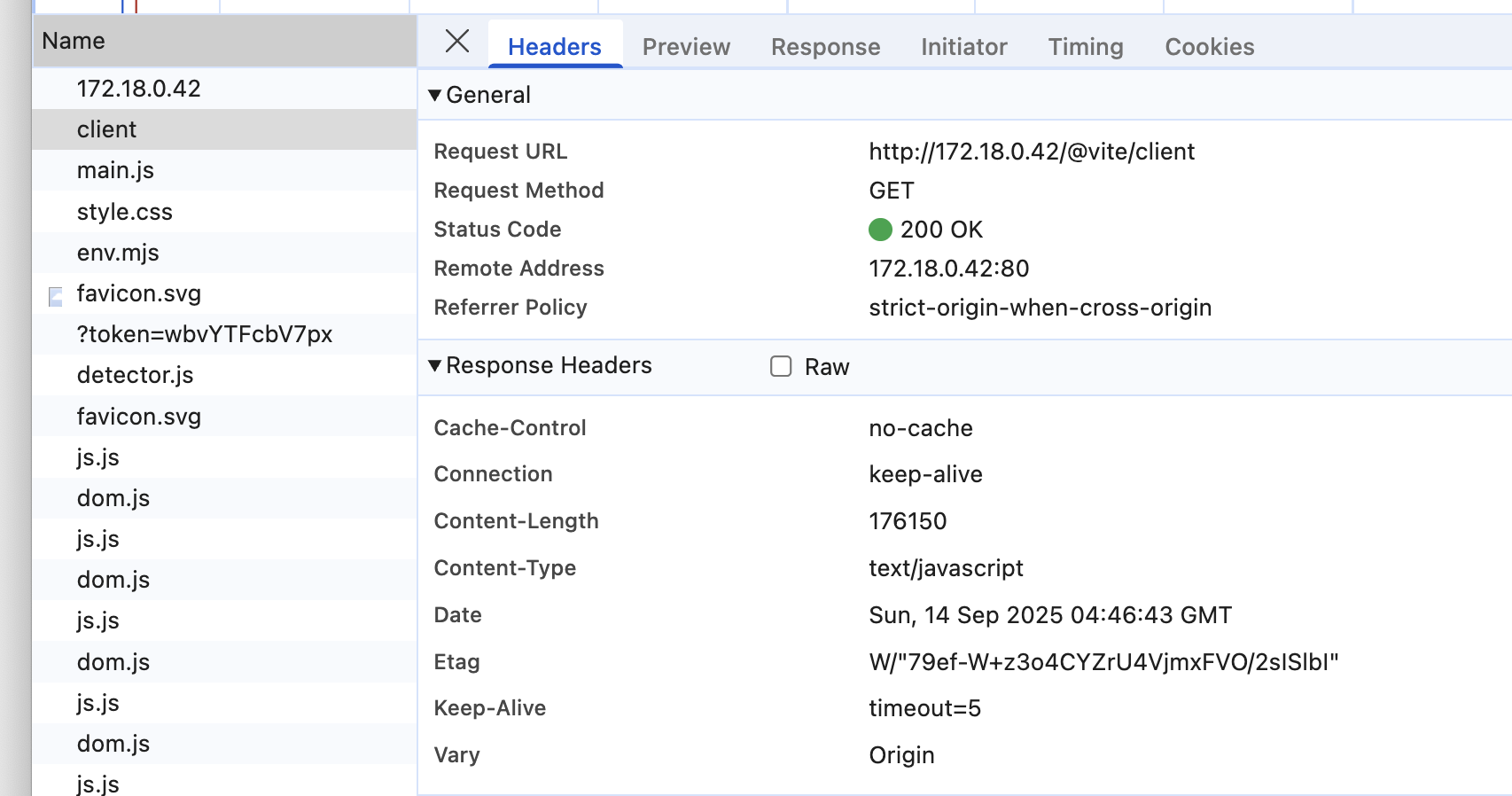The width and height of the screenshot is (1512, 796).
Task: Switch to the Preview tab
Action: [686, 47]
